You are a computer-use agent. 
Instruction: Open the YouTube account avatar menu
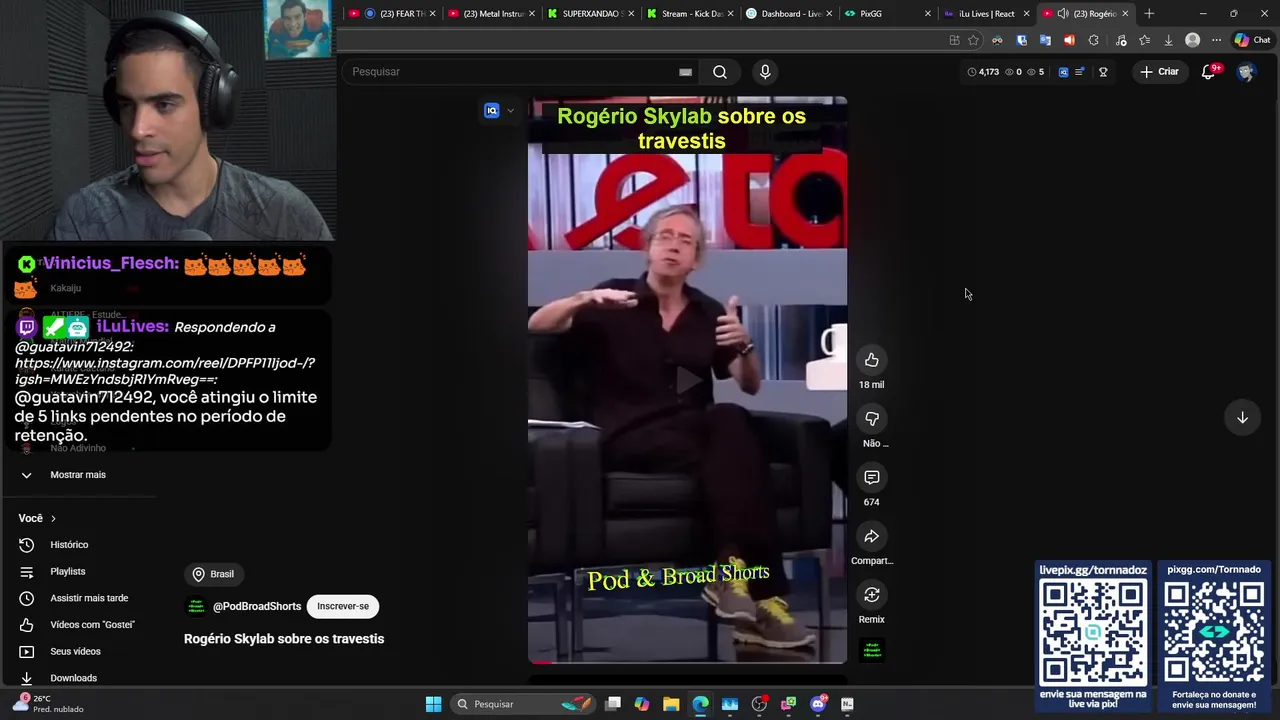click(1245, 72)
